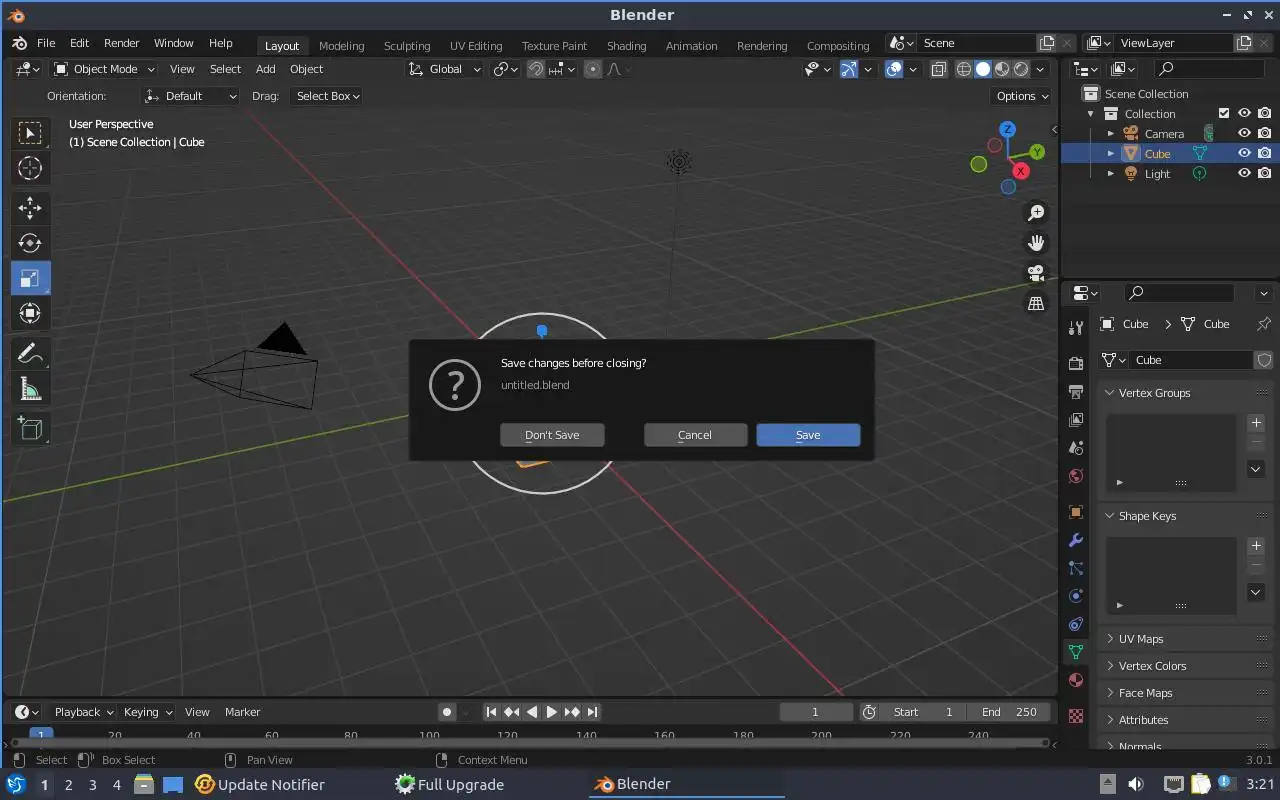
Task: Select the Add Cube tool
Action: [30, 429]
